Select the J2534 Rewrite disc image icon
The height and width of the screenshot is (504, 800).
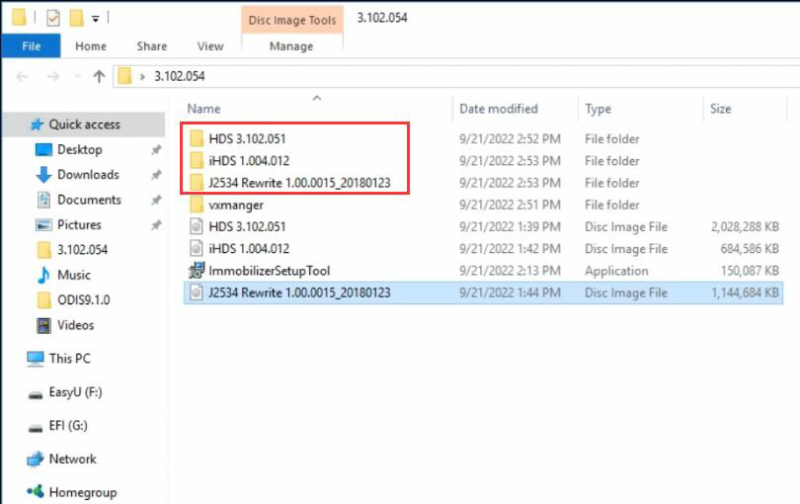pos(196,292)
